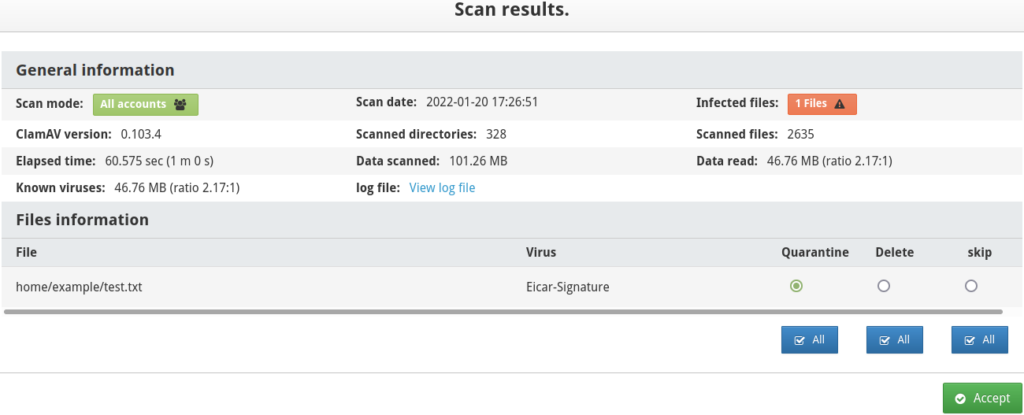1024x415 pixels.
Task: Click the Files information section header
Action: tap(82, 220)
